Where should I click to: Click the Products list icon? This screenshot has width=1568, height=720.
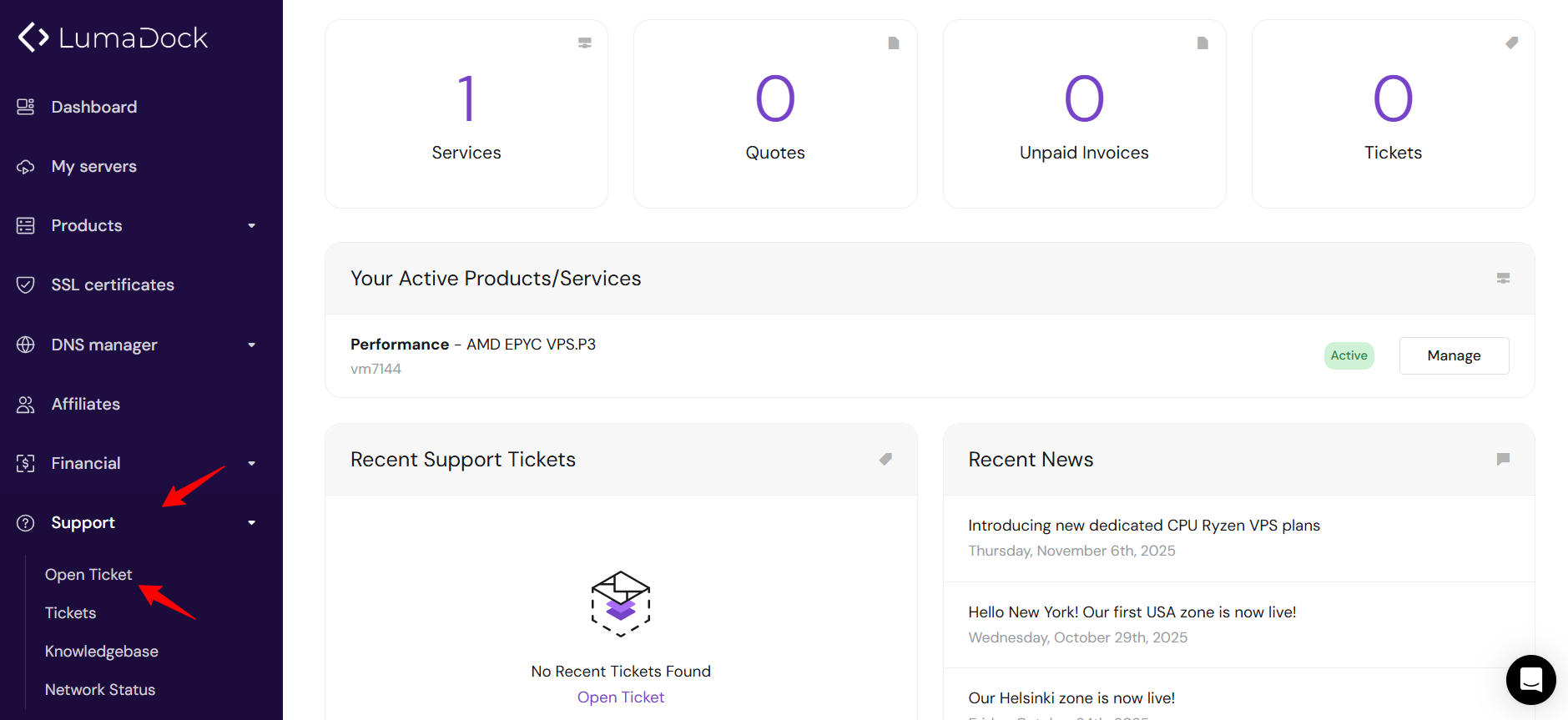(x=26, y=225)
